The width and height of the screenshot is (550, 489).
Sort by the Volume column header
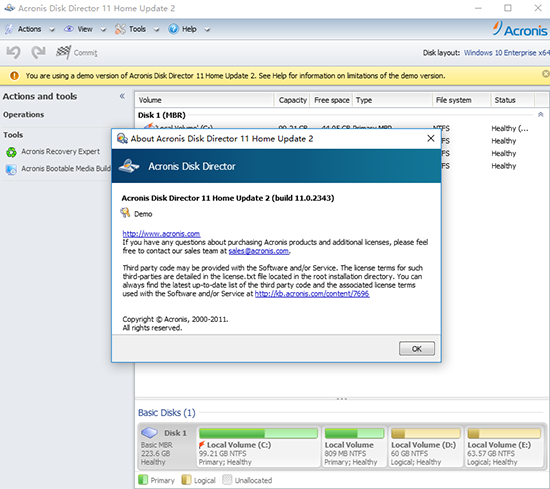(x=204, y=100)
